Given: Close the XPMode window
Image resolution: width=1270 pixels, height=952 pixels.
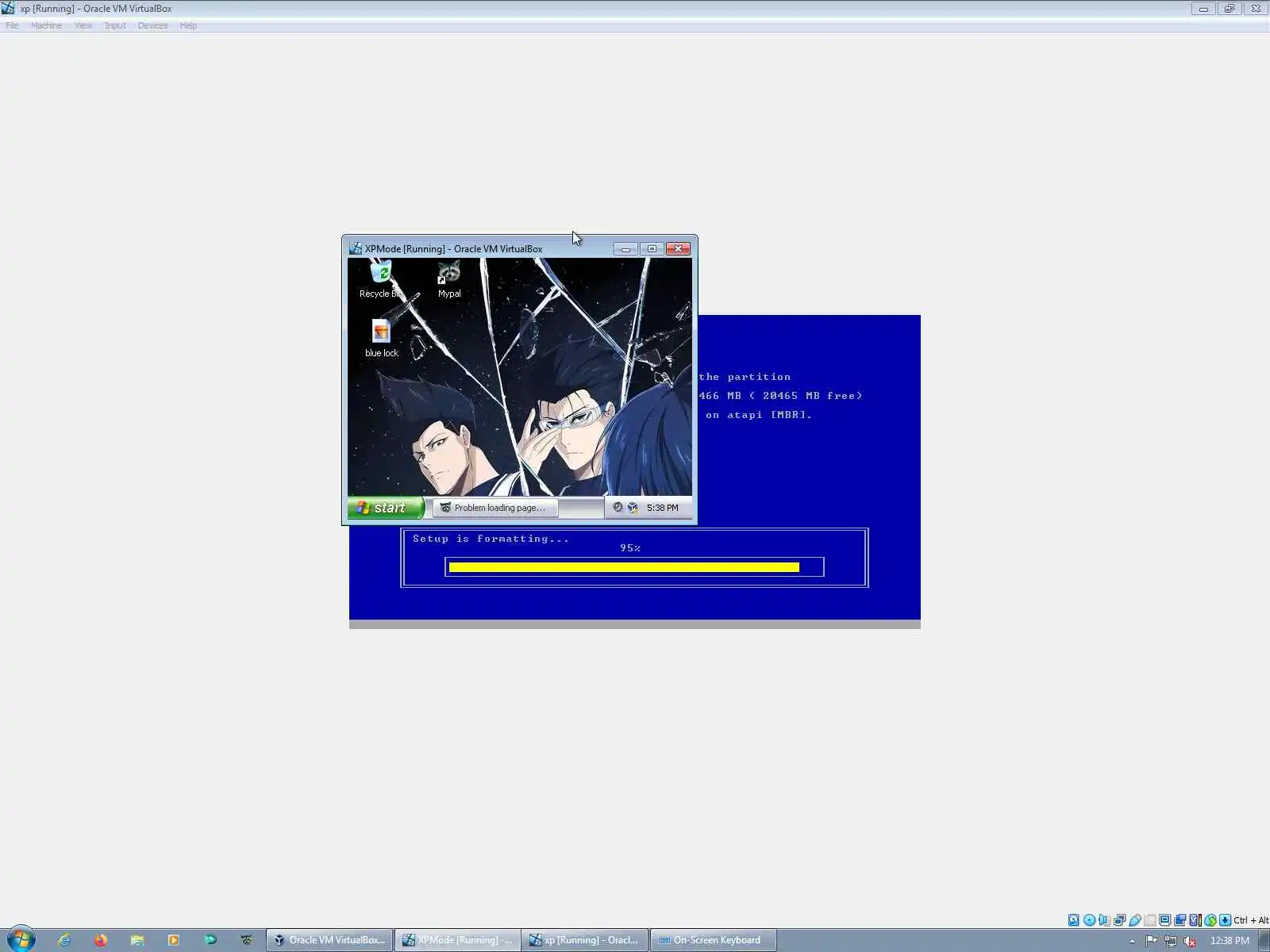Looking at the screenshot, I should tap(678, 249).
